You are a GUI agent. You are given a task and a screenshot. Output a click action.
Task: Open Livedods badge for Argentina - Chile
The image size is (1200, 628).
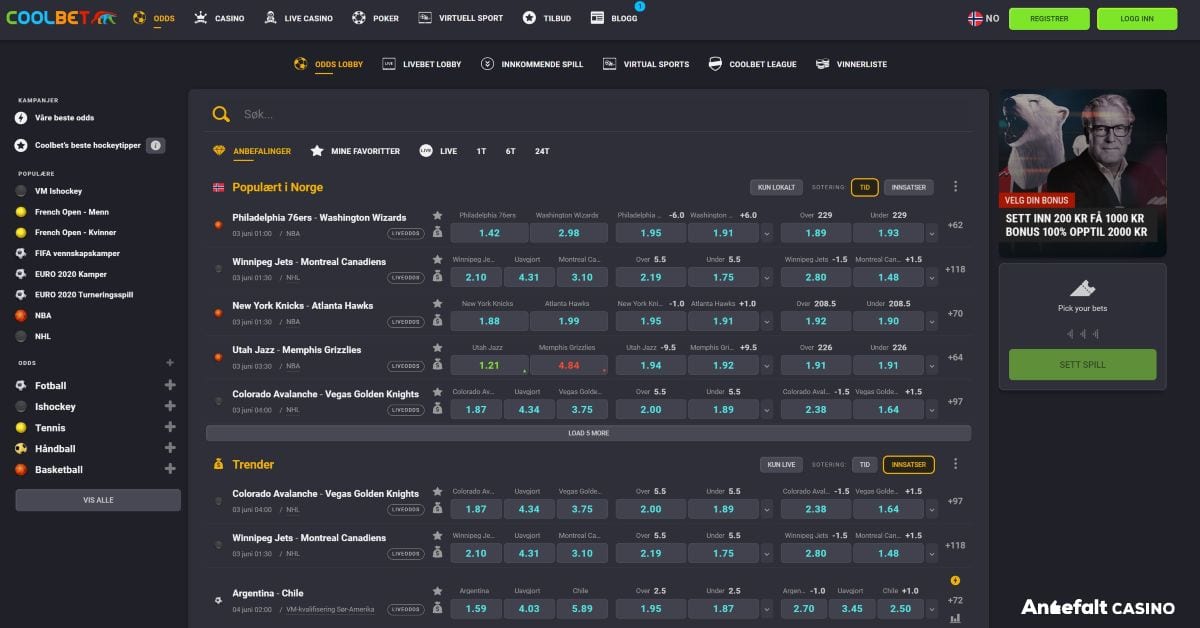tap(406, 609)
